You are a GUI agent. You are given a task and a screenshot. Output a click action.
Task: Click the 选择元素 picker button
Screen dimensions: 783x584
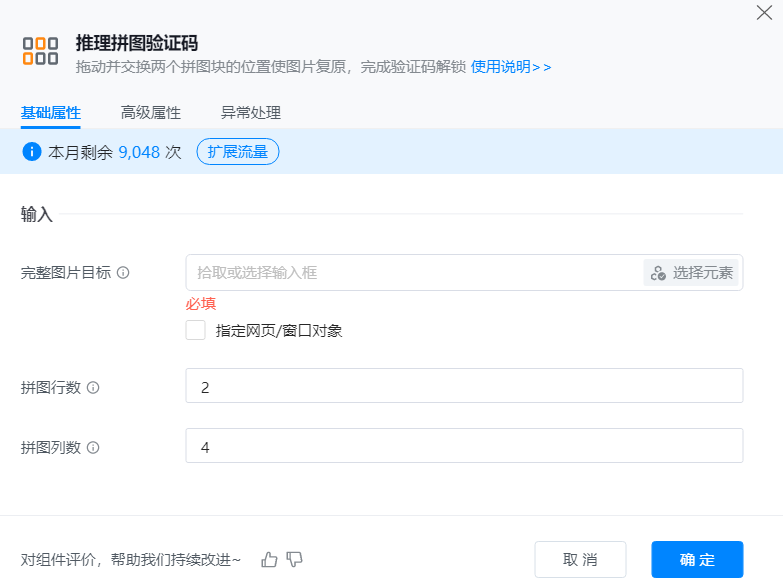[691, 273]
